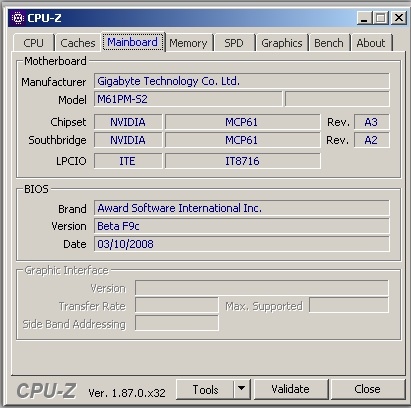Click the Southbridge MCP61 value

click(242, 140)
